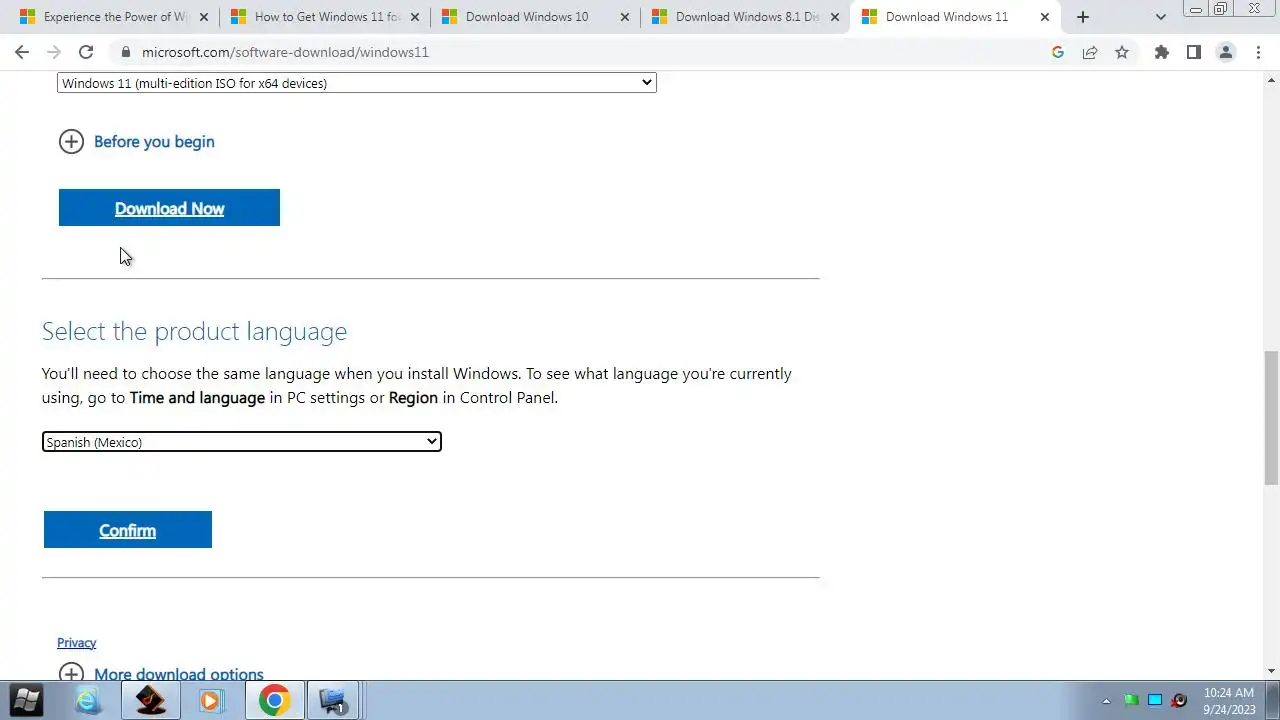Close the How to Get Windows 11 tab

414,17
